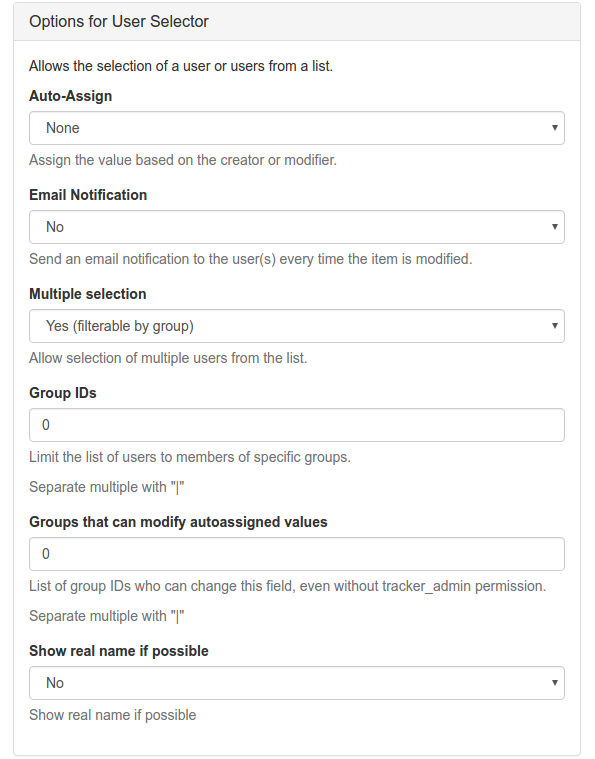Image resolution: width=595 pixels, height=759 pixels.
Task: Click the Auto-Assign field label
Action: (x=71, y=96)
